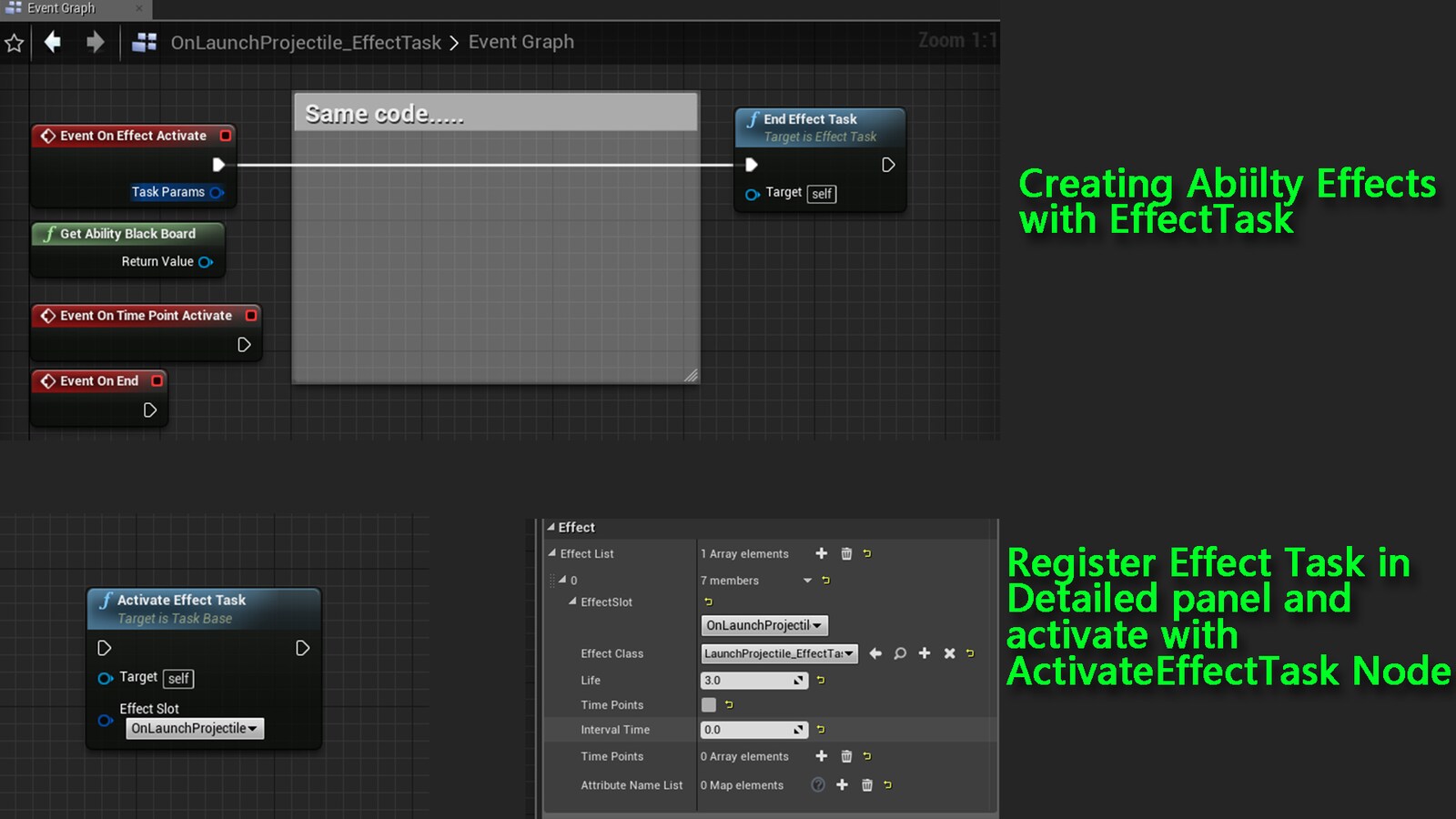Screen dimensions: 1456x819
Task: Enable the Time Points checkbox
Action: (x=710, y=704)
